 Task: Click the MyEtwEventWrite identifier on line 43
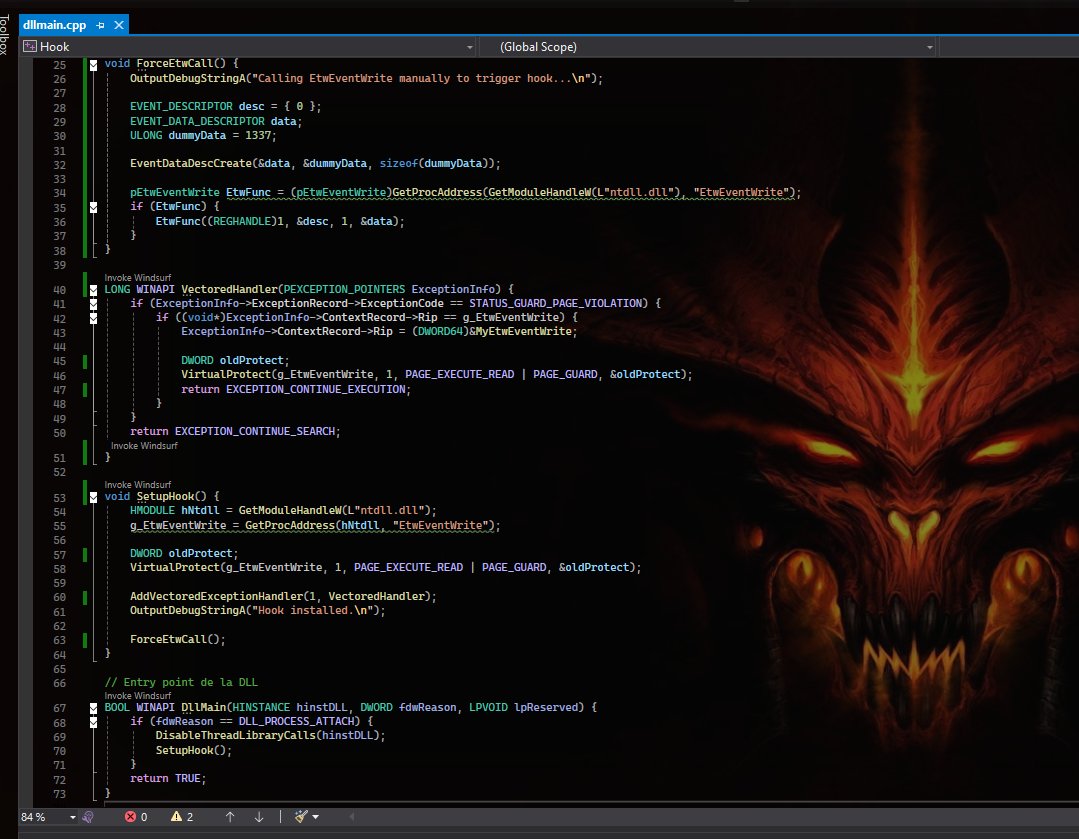(524, 331)
